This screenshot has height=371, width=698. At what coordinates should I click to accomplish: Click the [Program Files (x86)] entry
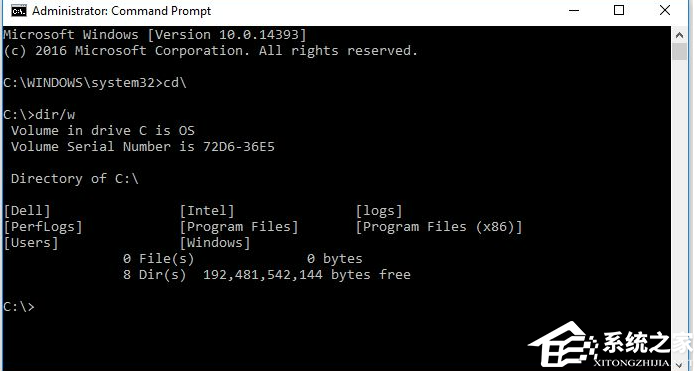438,227
